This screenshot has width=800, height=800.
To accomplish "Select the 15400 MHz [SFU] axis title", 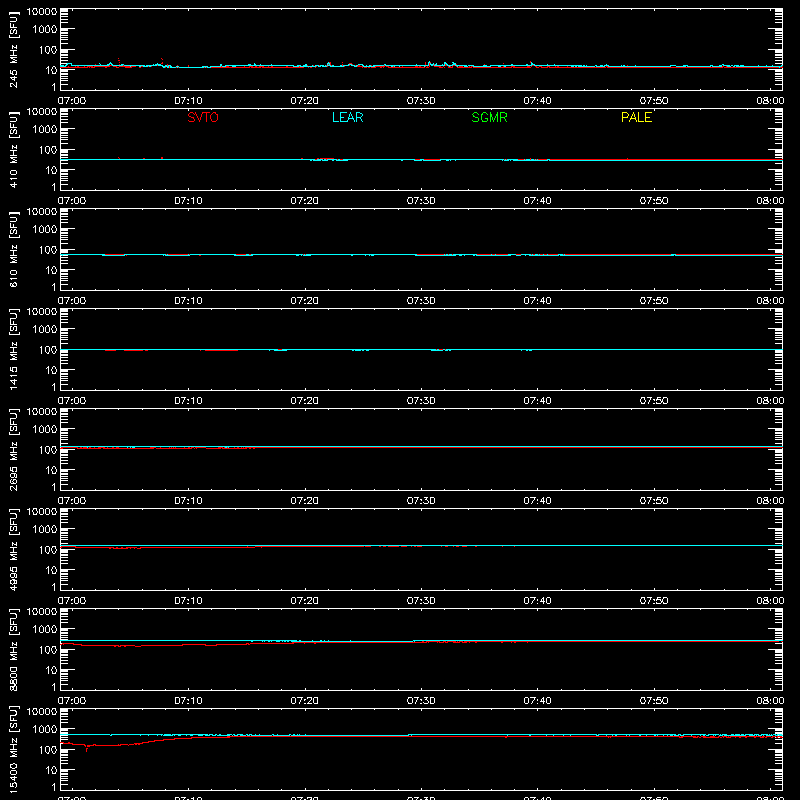I will (x=13, y=749).
